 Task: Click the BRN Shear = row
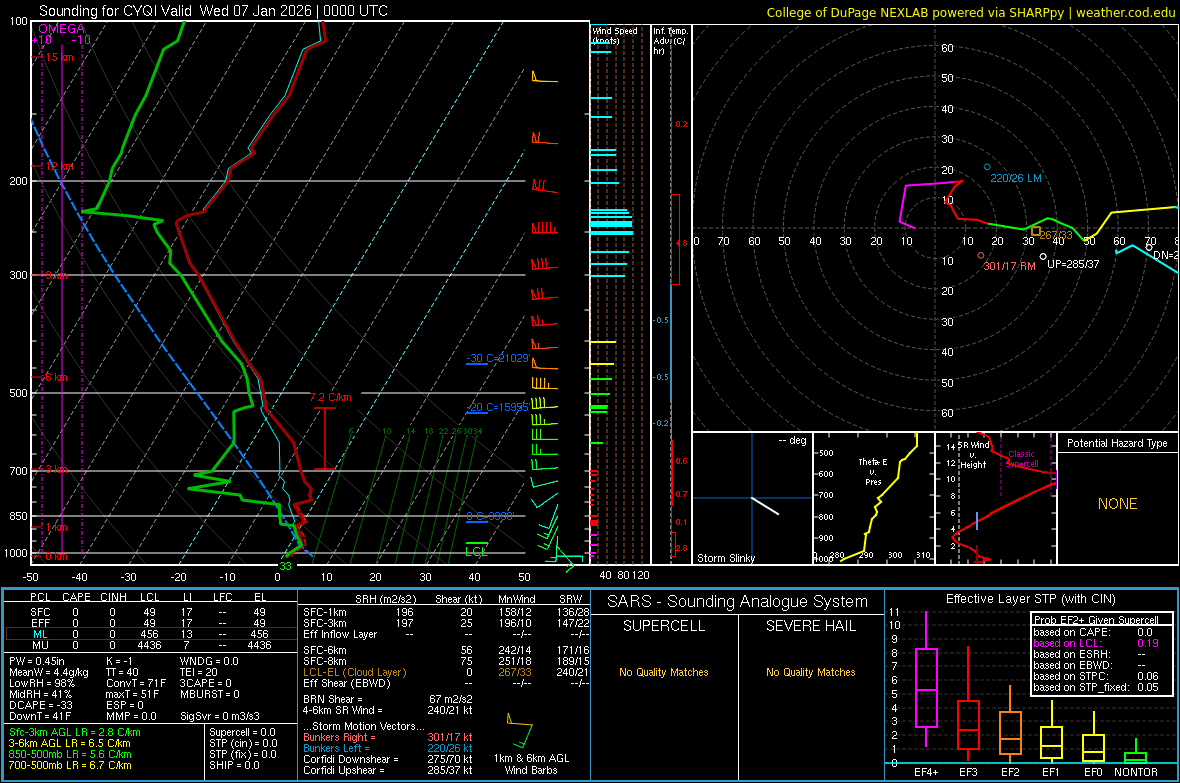coord(388,699)
